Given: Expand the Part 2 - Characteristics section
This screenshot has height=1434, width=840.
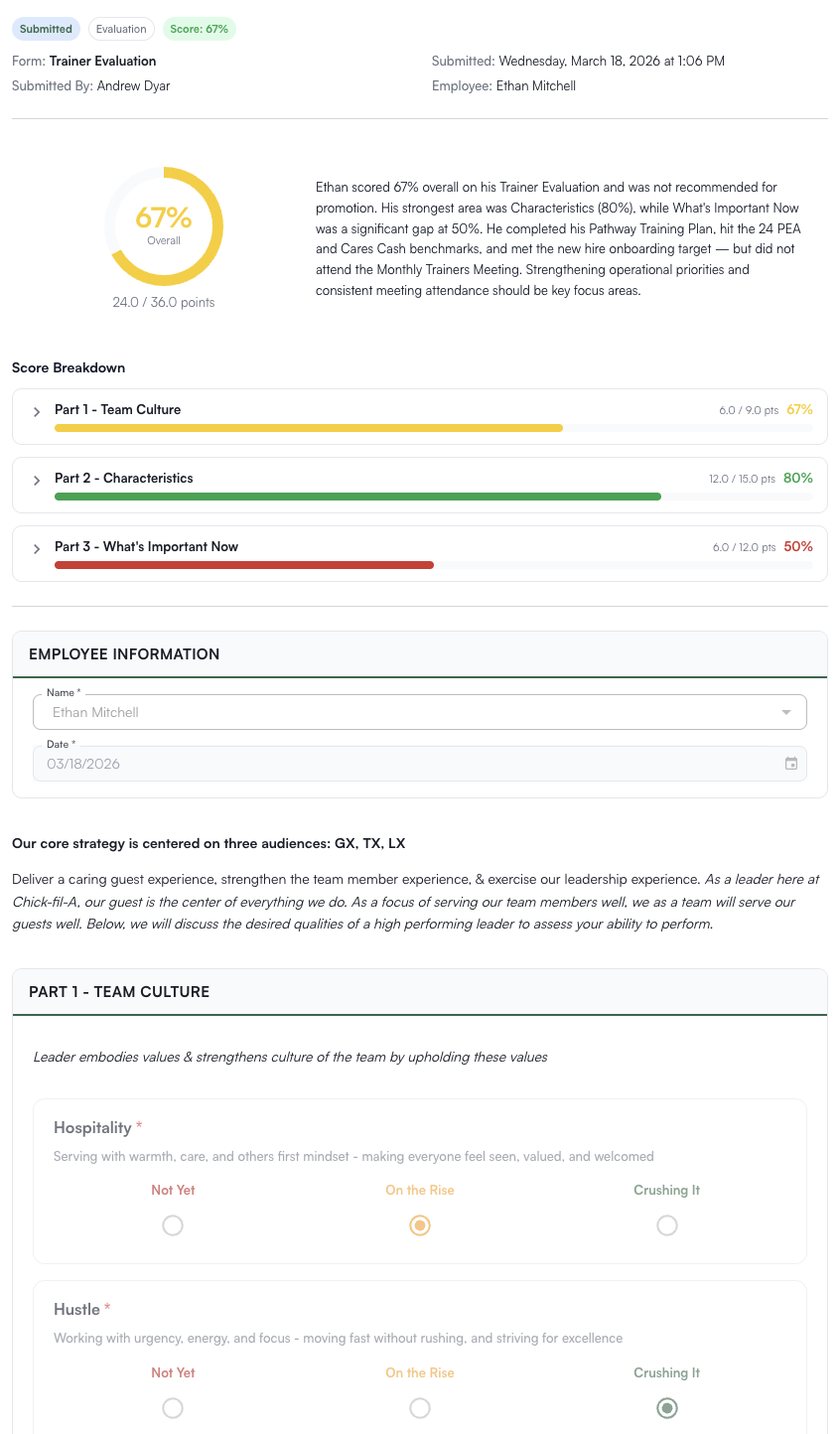Looking at the screenshot, I should click(x=36, y=480).
